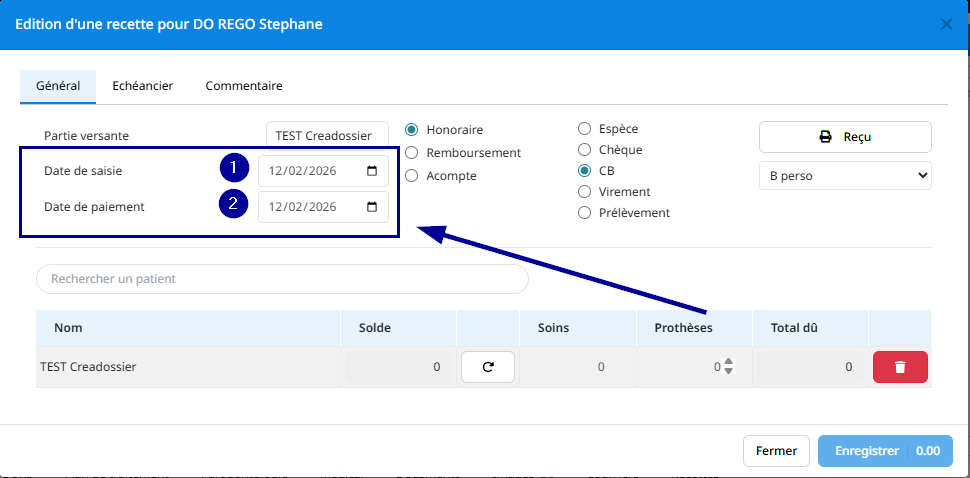The height and width of the screenshot is (478, 970).
Task: Click the red trash delete icon
Action: (x=900, y=367)
